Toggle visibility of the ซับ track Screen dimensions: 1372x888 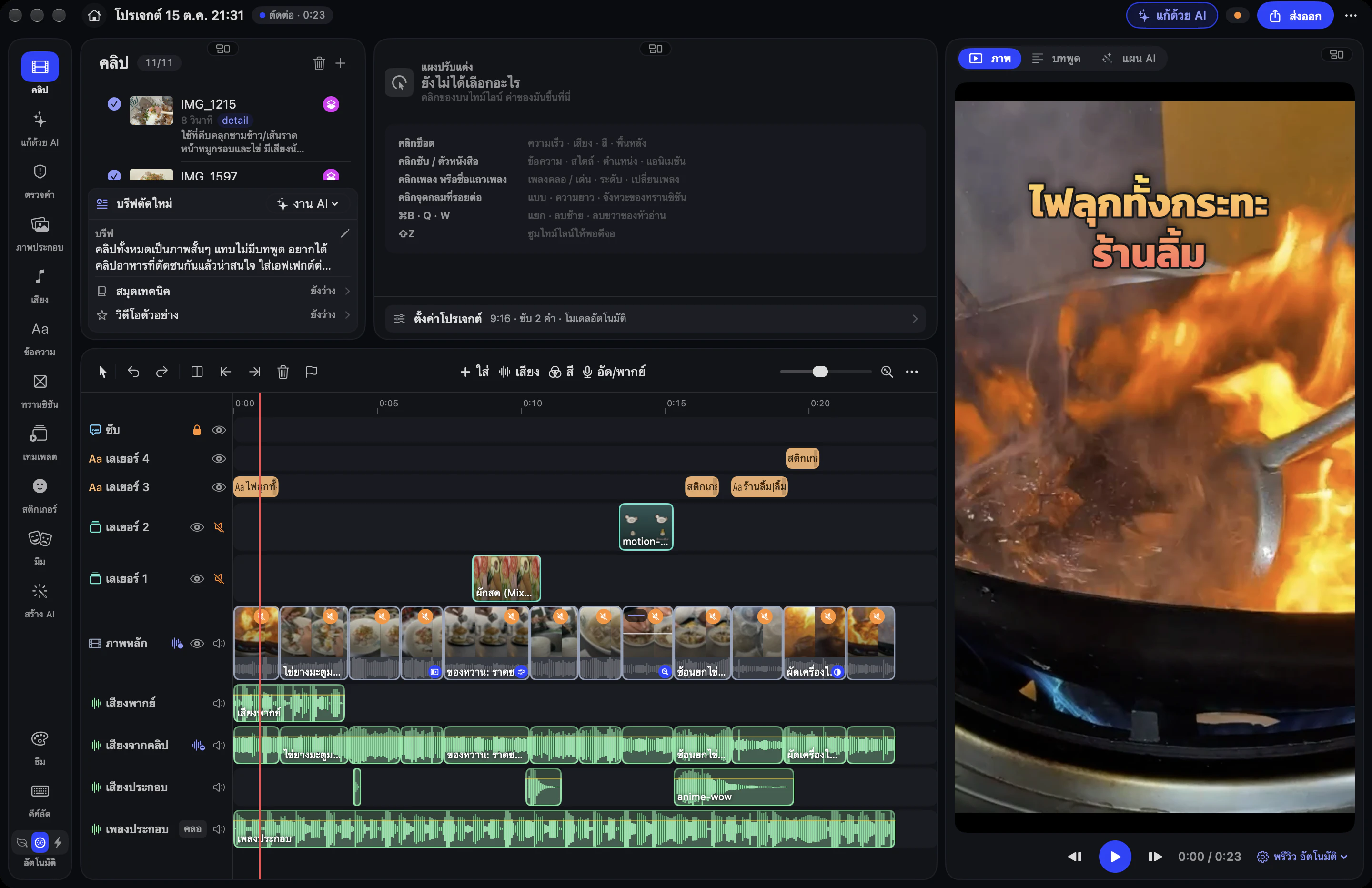219,430
